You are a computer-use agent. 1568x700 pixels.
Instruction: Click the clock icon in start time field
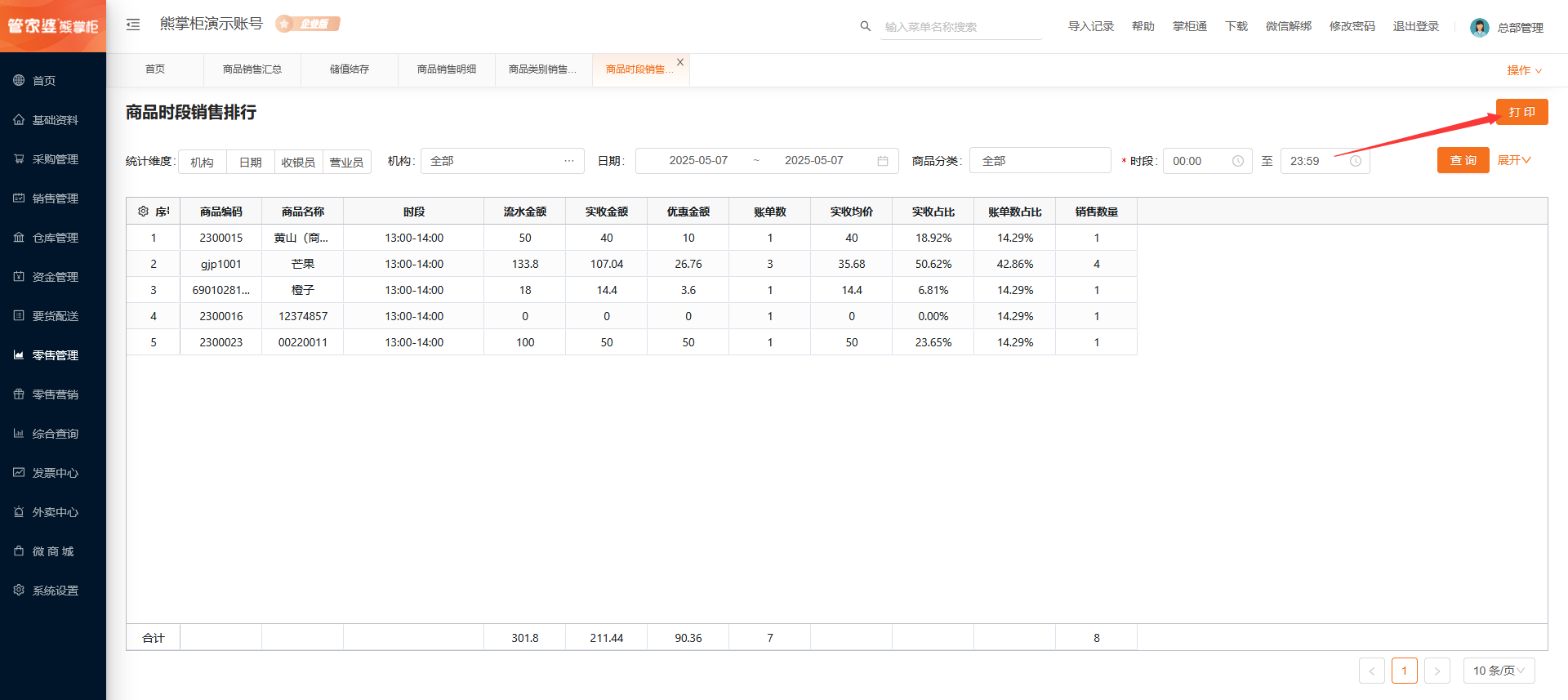pos(1237,161)
